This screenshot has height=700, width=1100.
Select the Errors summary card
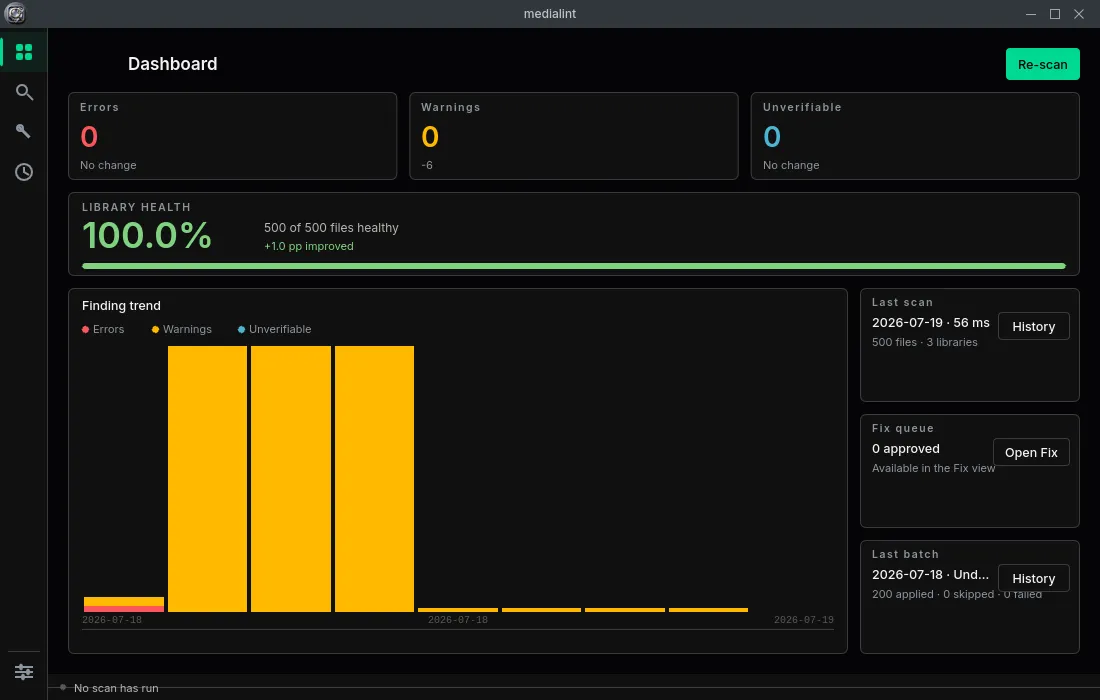tap(232, 136)
